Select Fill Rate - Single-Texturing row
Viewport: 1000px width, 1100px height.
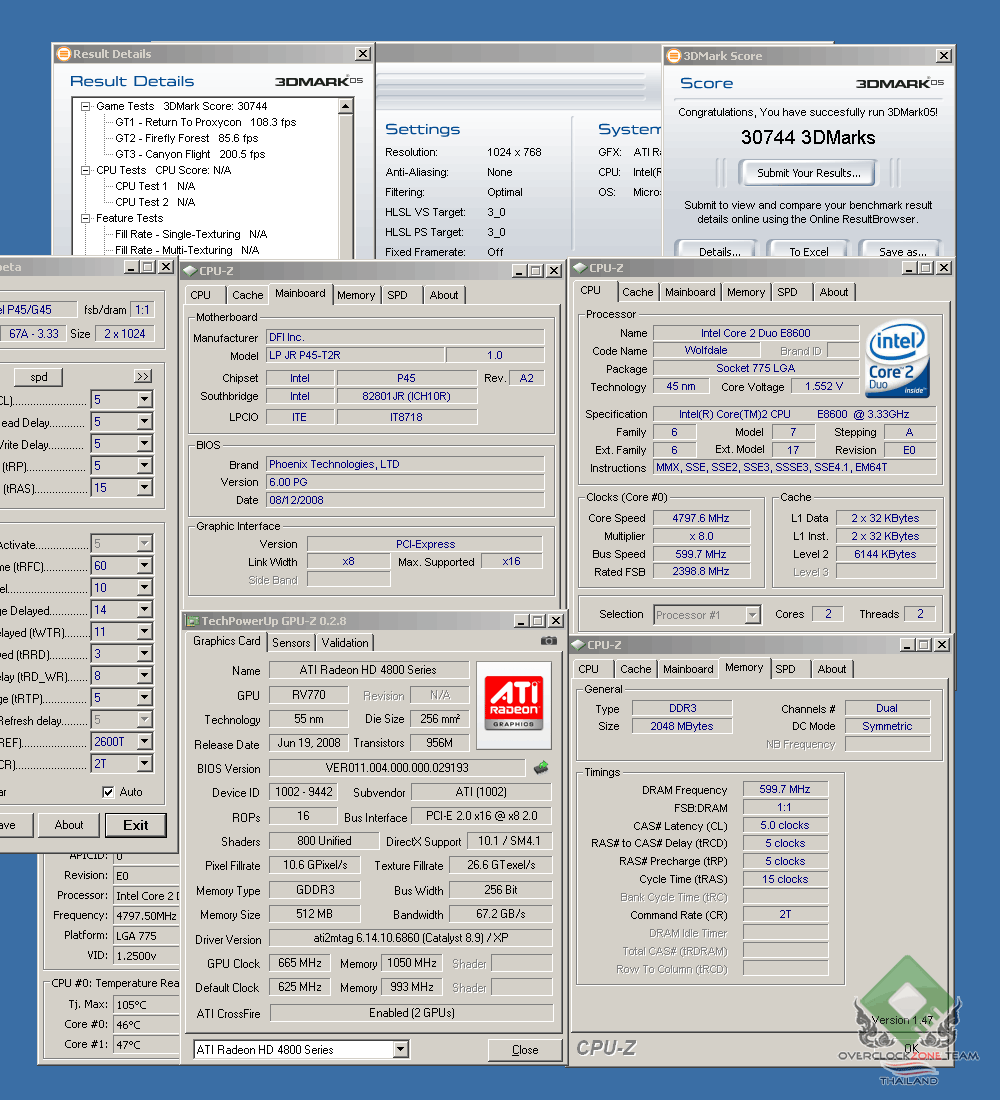[x=191, y=234]
